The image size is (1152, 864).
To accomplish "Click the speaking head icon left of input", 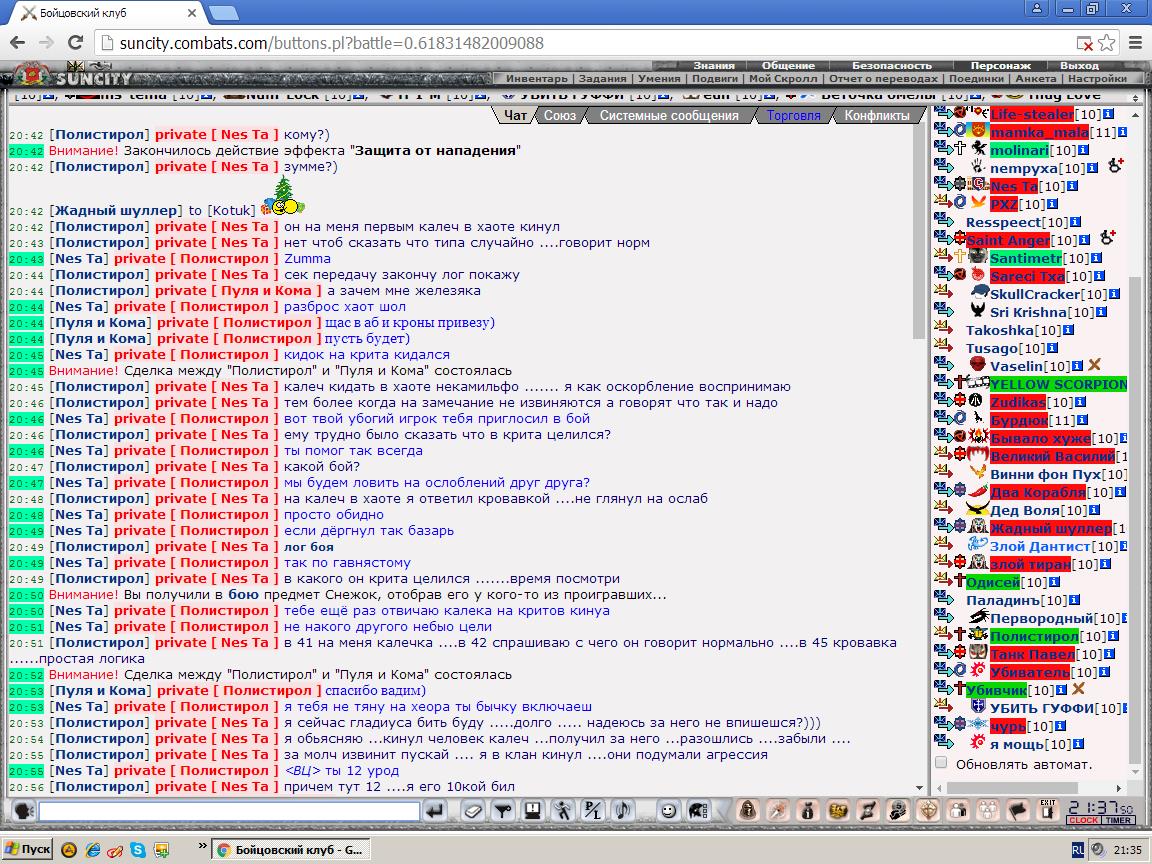I will (24, 810).
